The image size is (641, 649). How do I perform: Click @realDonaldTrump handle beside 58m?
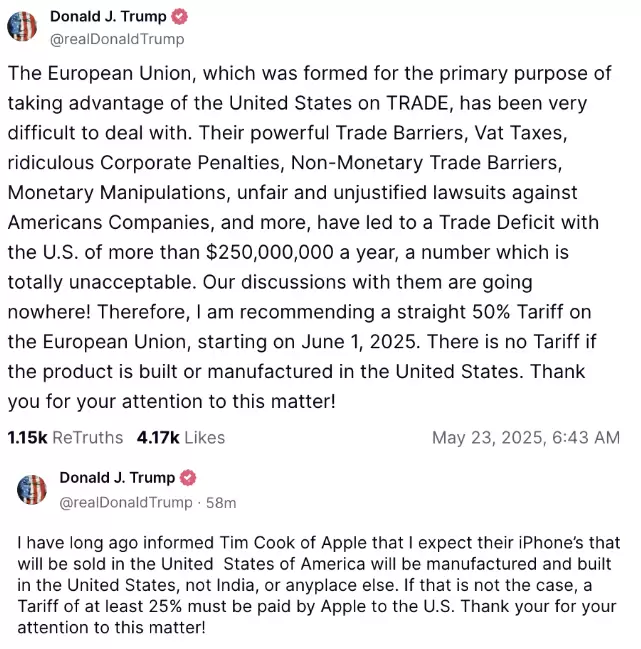click(x=126, y=502)
